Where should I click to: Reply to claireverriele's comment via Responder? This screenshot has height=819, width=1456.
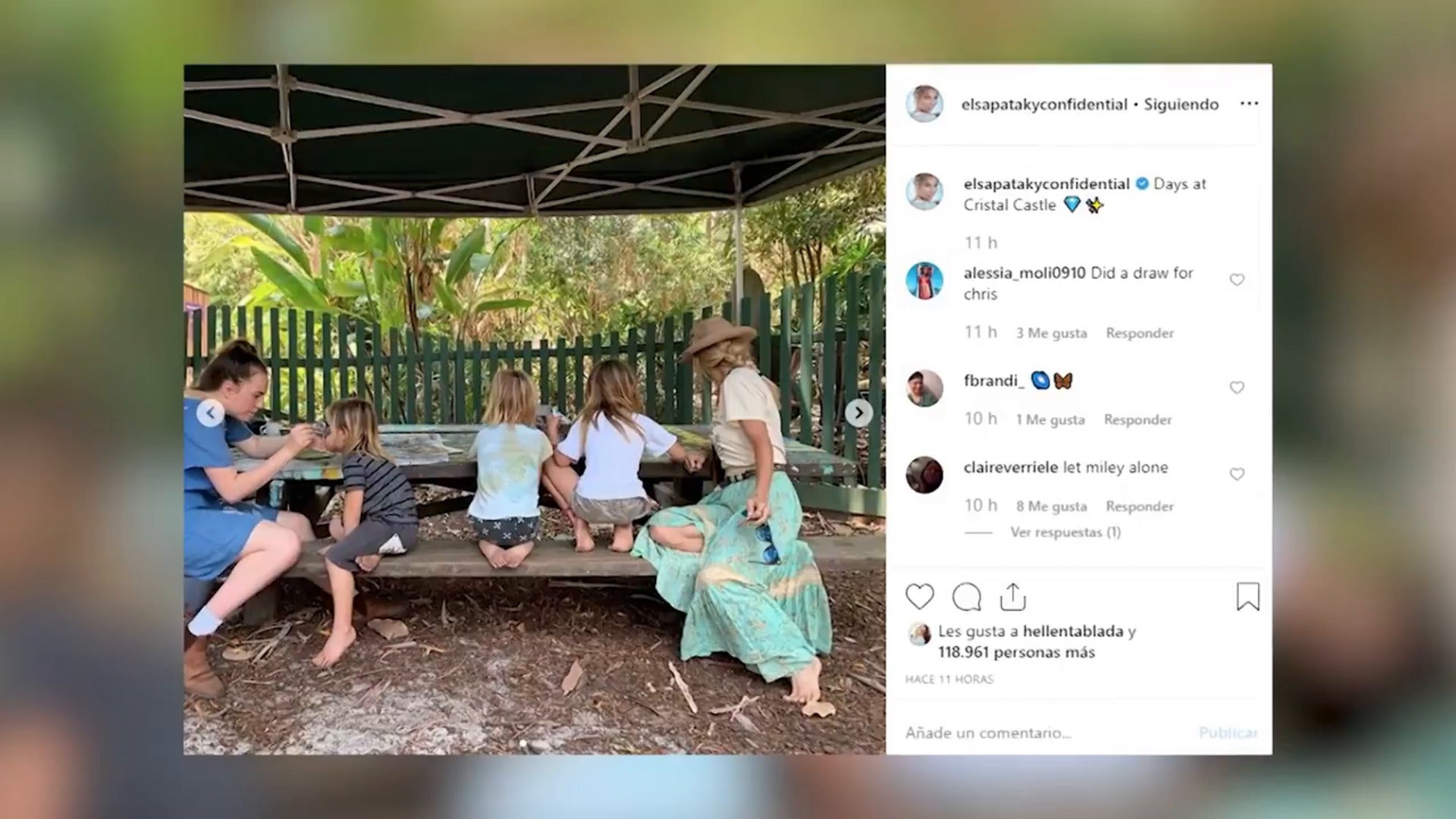pos(1139,506)
